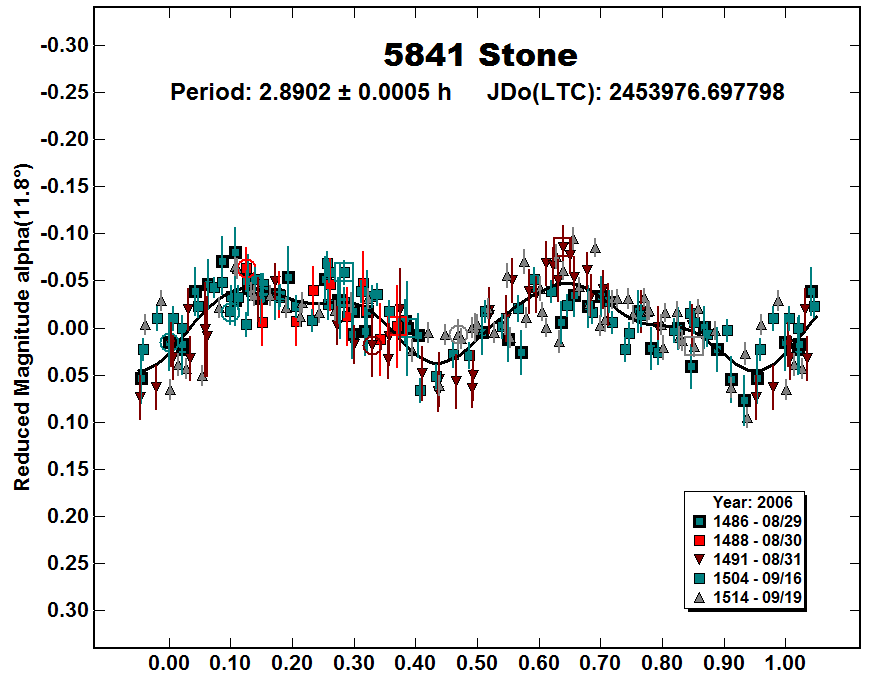Click legend entry "1488 - 08/30"

tap(757, 541)
